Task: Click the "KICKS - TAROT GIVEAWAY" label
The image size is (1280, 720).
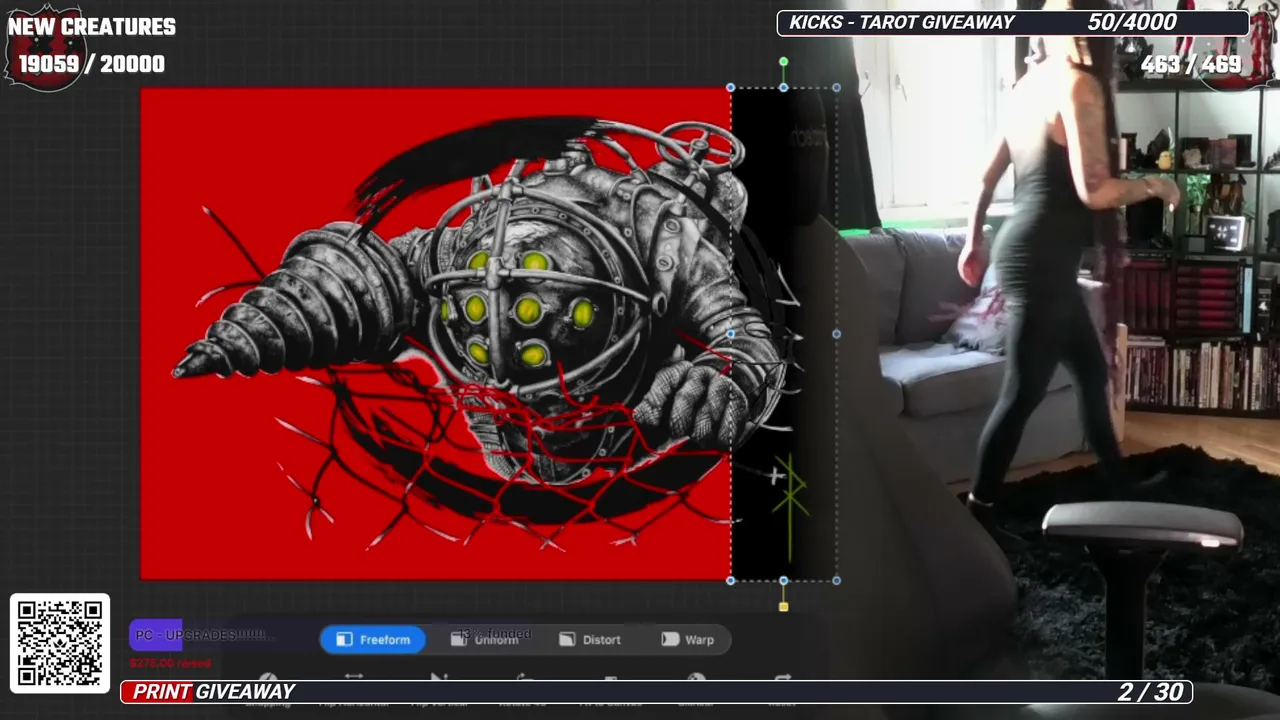Action: [x=902, y=23]
